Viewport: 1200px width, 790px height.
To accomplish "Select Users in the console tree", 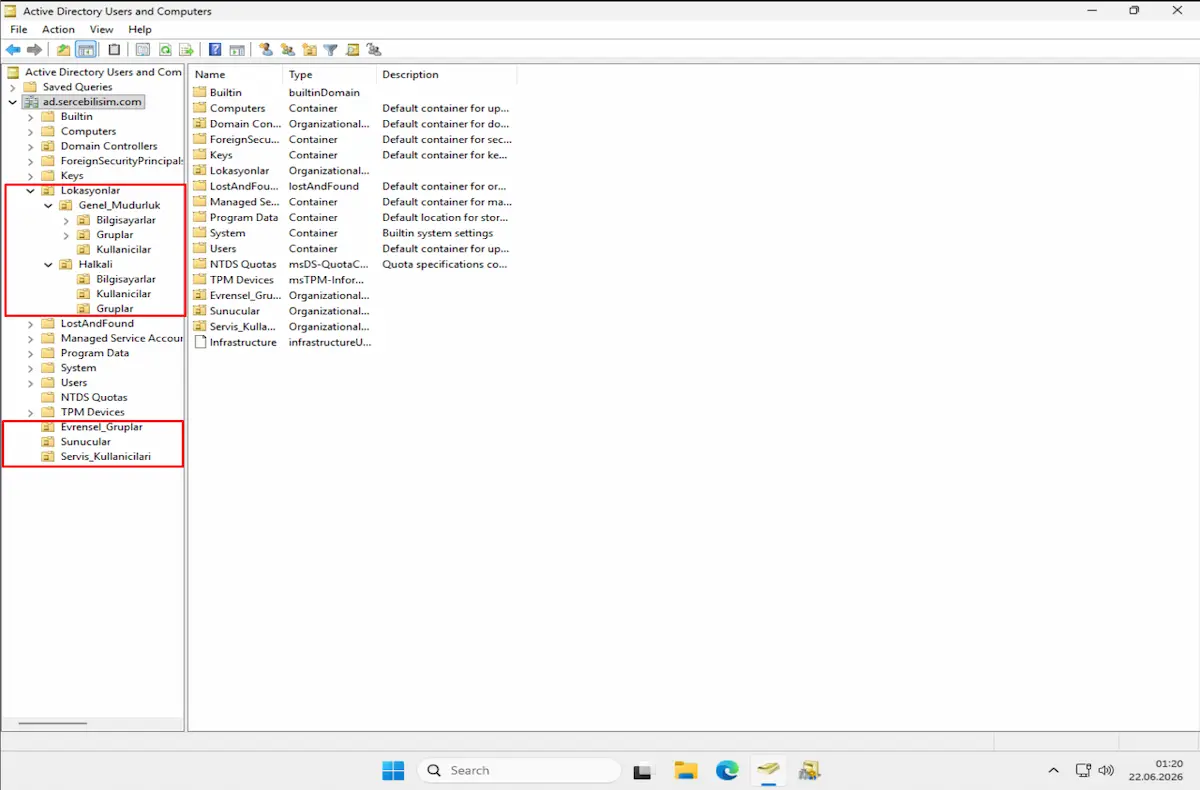I will pyautogui.click(x=74, y=382).
